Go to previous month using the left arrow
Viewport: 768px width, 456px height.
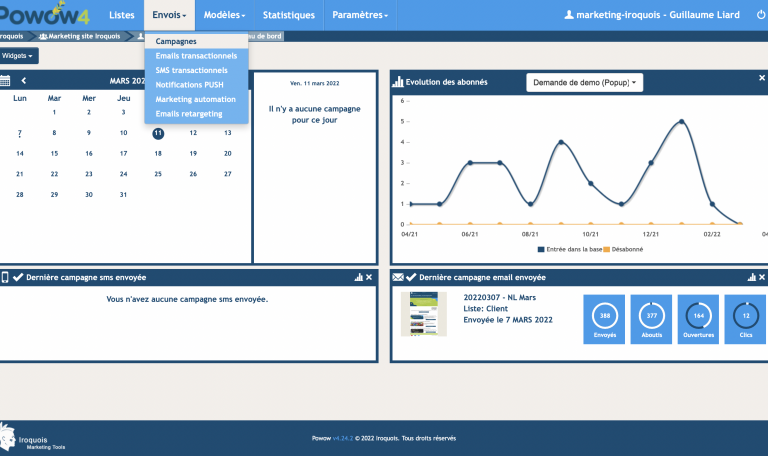[24, 81]
